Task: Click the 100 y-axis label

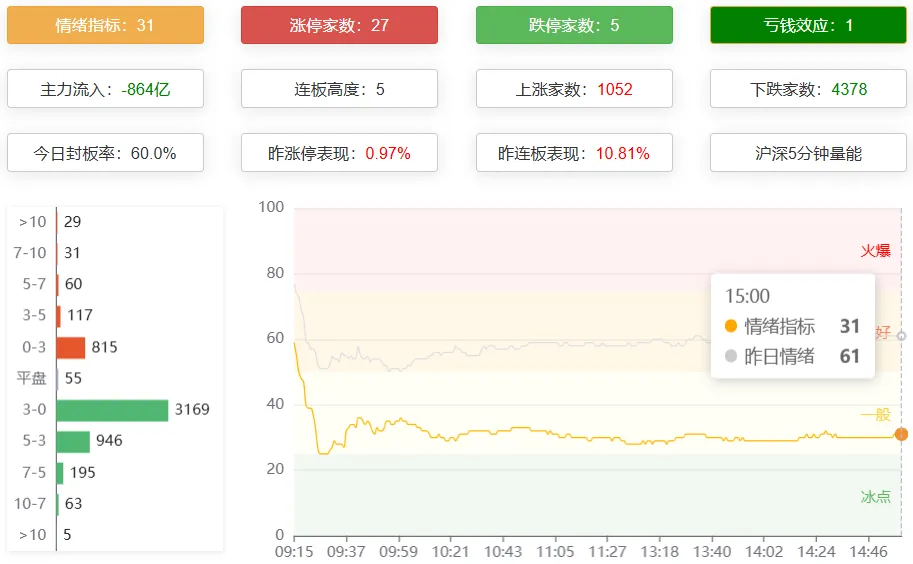Action: point(271,207)
